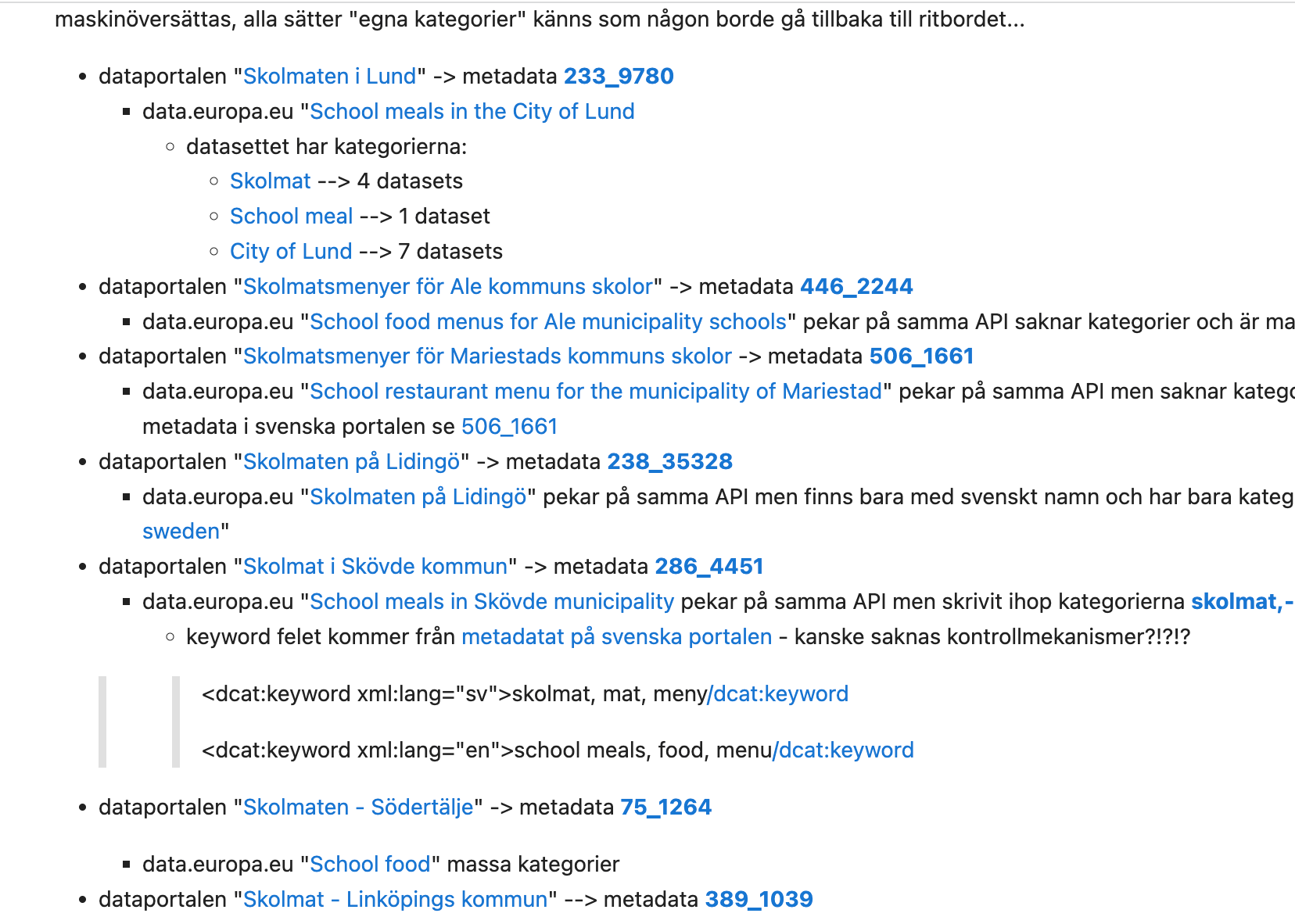Open the "School food" data.europa.eu link

coord(370,865)
